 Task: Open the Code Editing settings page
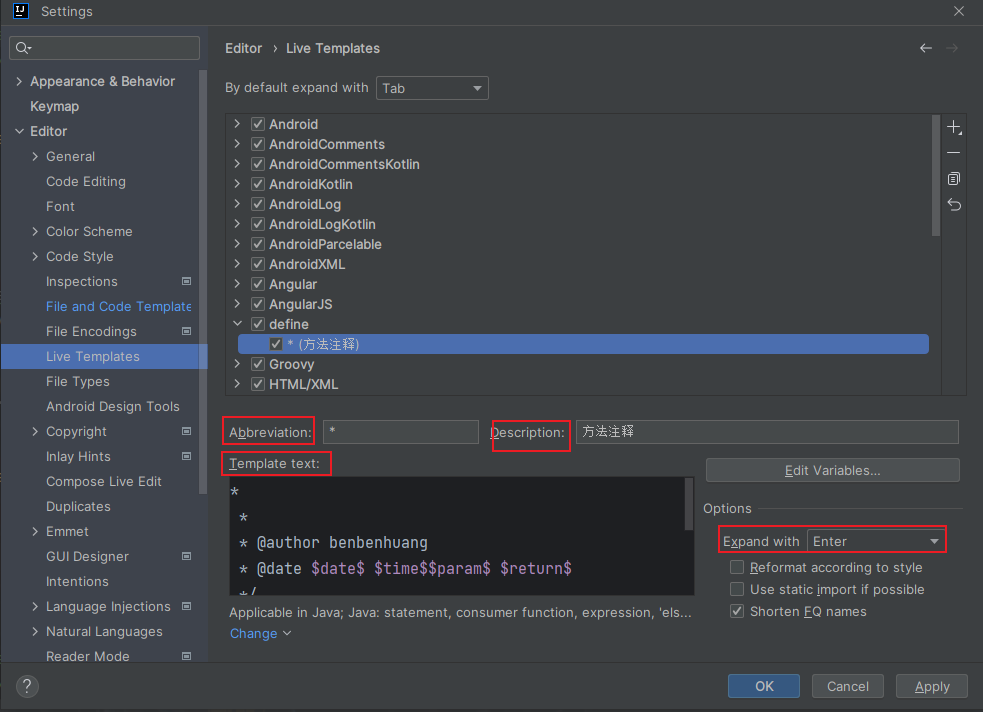pos(86,181)
